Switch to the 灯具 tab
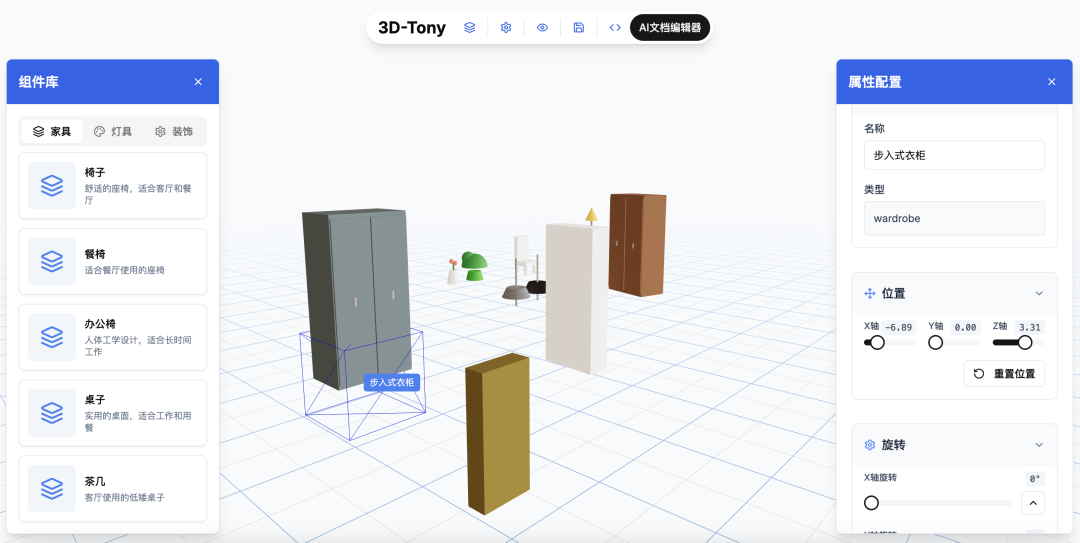Image resolution: width=1080 pixels, height=543 pixels. 113,131
